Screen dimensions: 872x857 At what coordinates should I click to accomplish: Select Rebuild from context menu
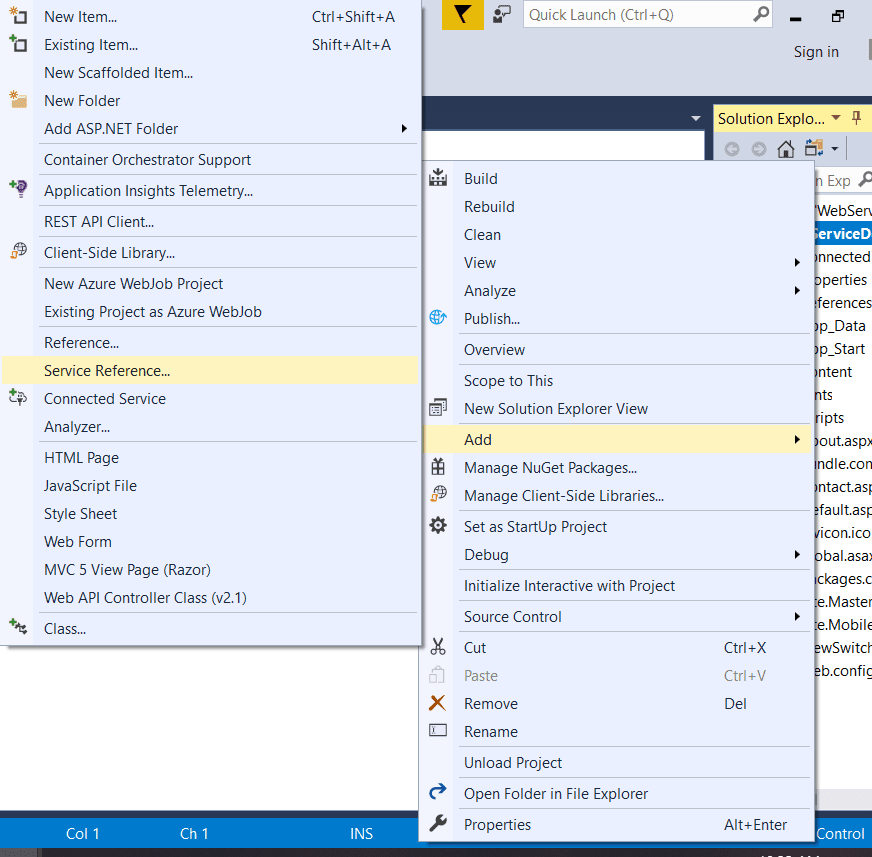tap(616, 206)
